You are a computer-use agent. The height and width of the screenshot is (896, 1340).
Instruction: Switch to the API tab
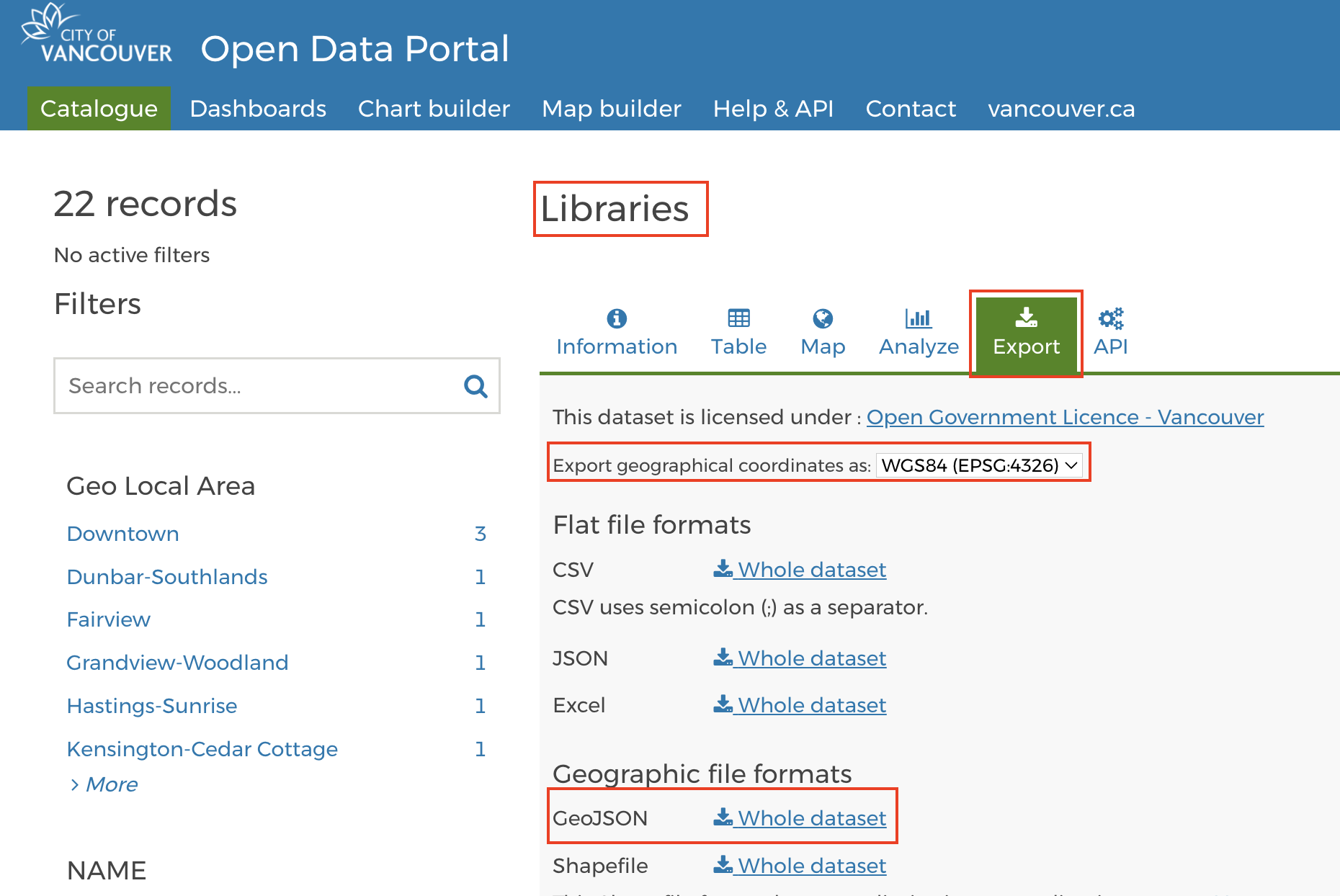coord(1110,333)
